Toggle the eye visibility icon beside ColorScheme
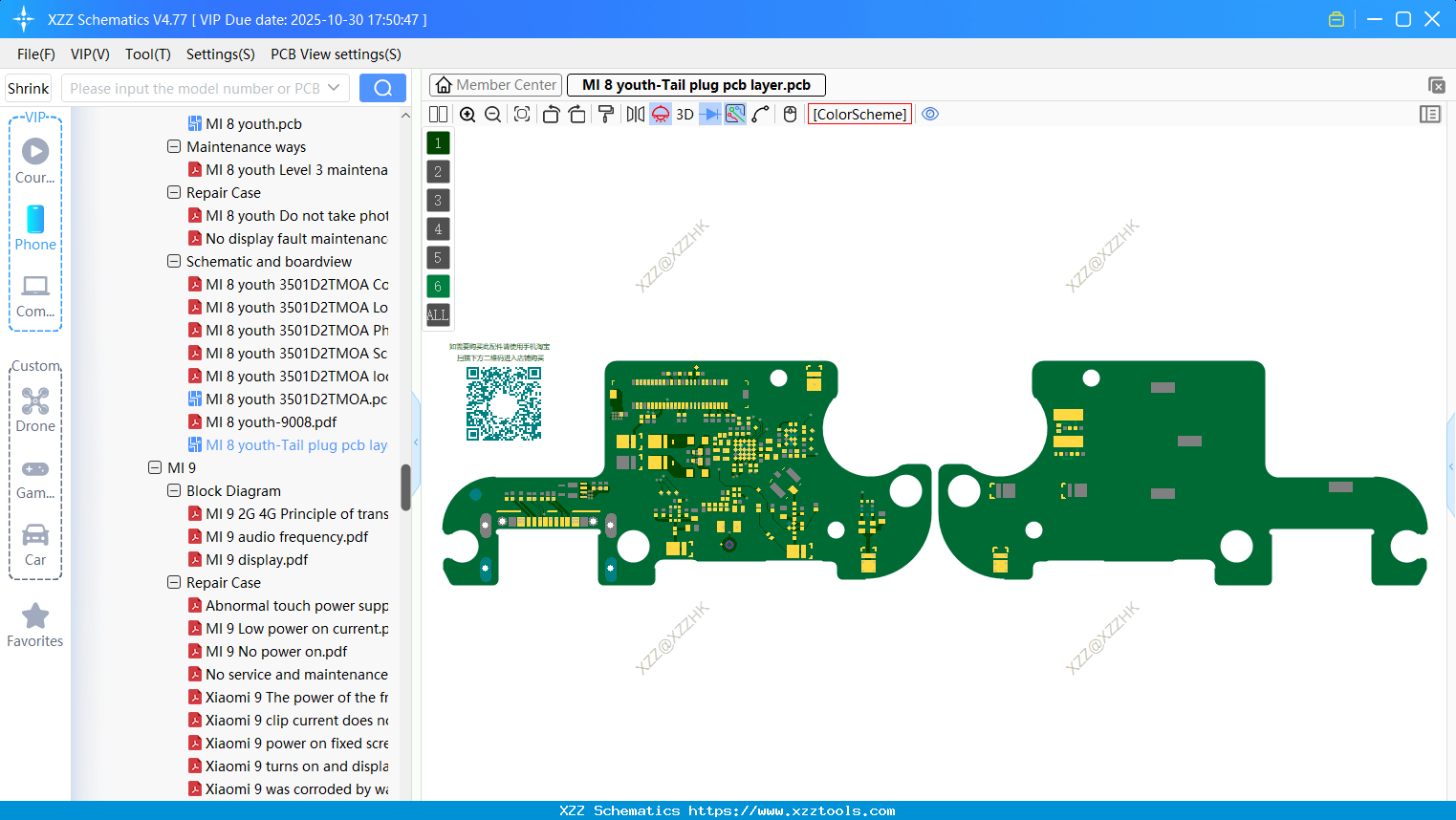 (929, 114)
